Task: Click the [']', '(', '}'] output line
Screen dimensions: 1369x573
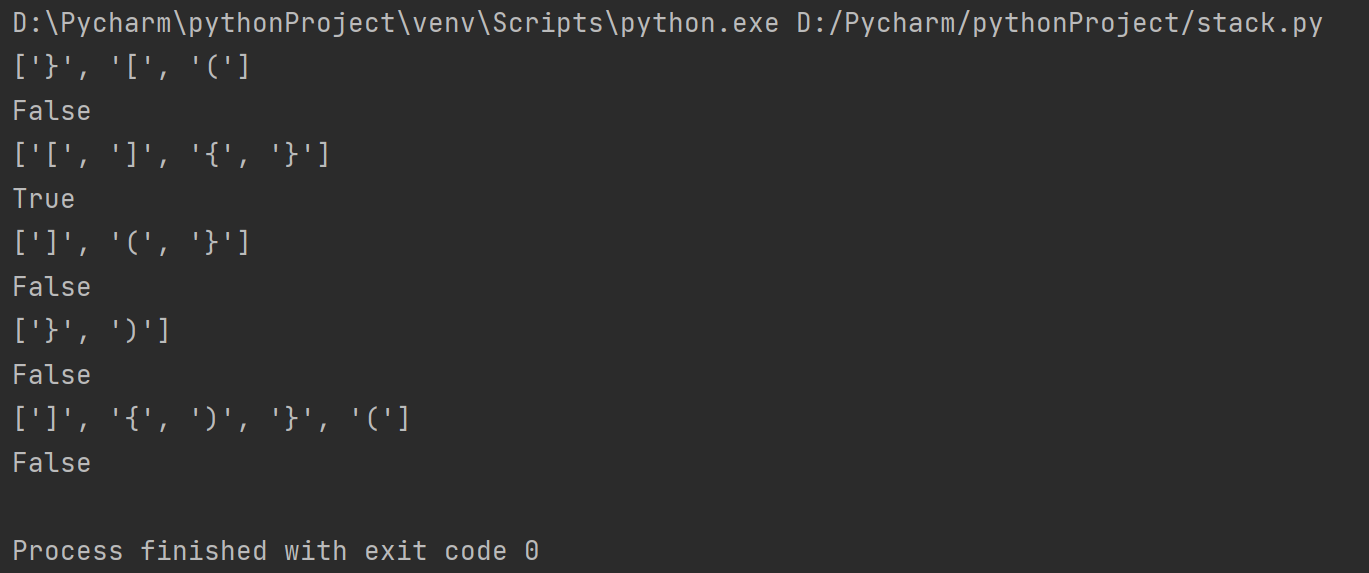Action: [132, 243]
